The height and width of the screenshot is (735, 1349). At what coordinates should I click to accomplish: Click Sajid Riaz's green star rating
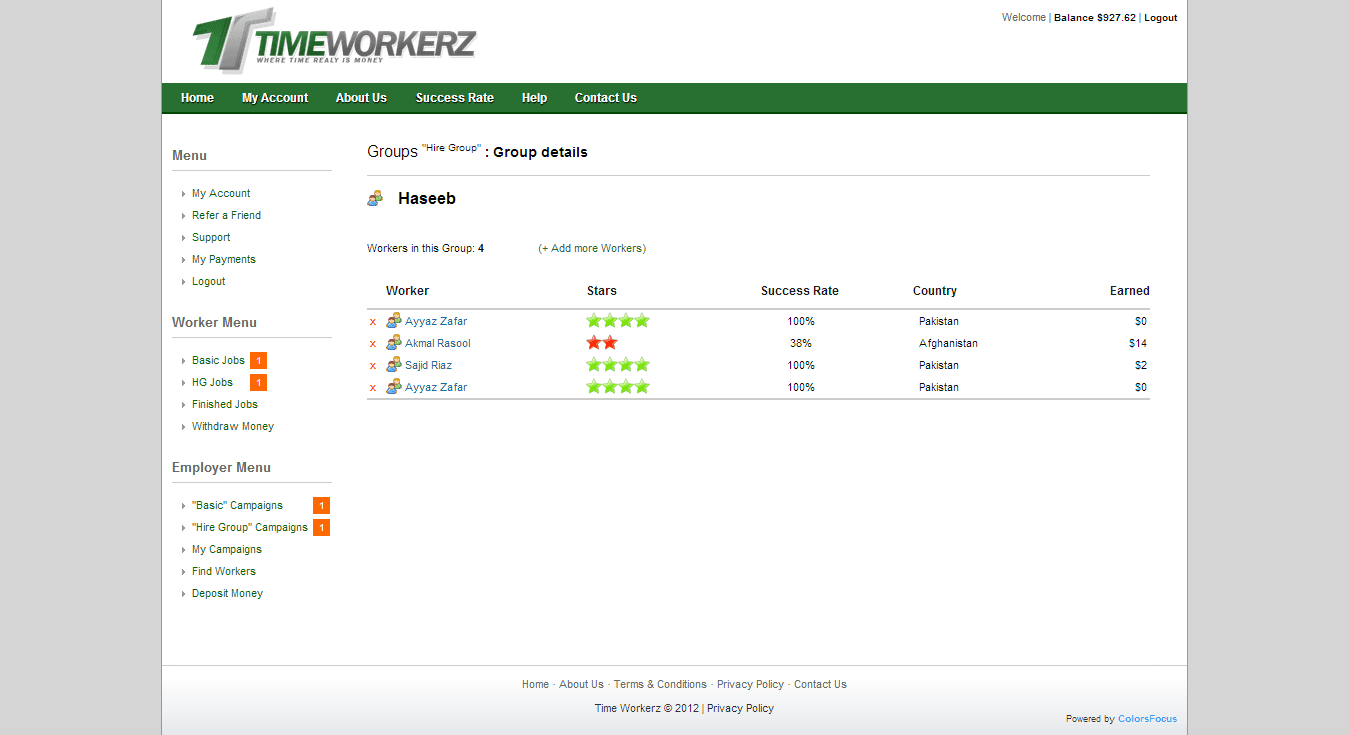[618, 365]
